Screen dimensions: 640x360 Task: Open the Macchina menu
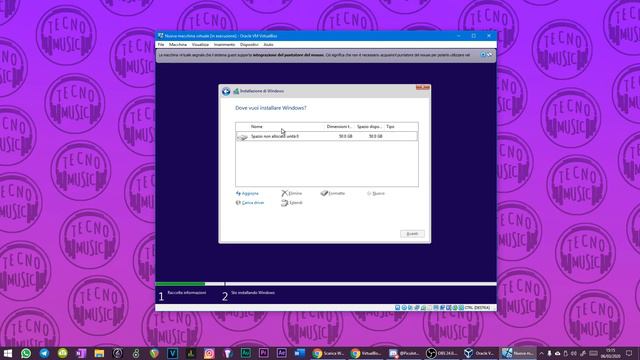pos(178,44)
